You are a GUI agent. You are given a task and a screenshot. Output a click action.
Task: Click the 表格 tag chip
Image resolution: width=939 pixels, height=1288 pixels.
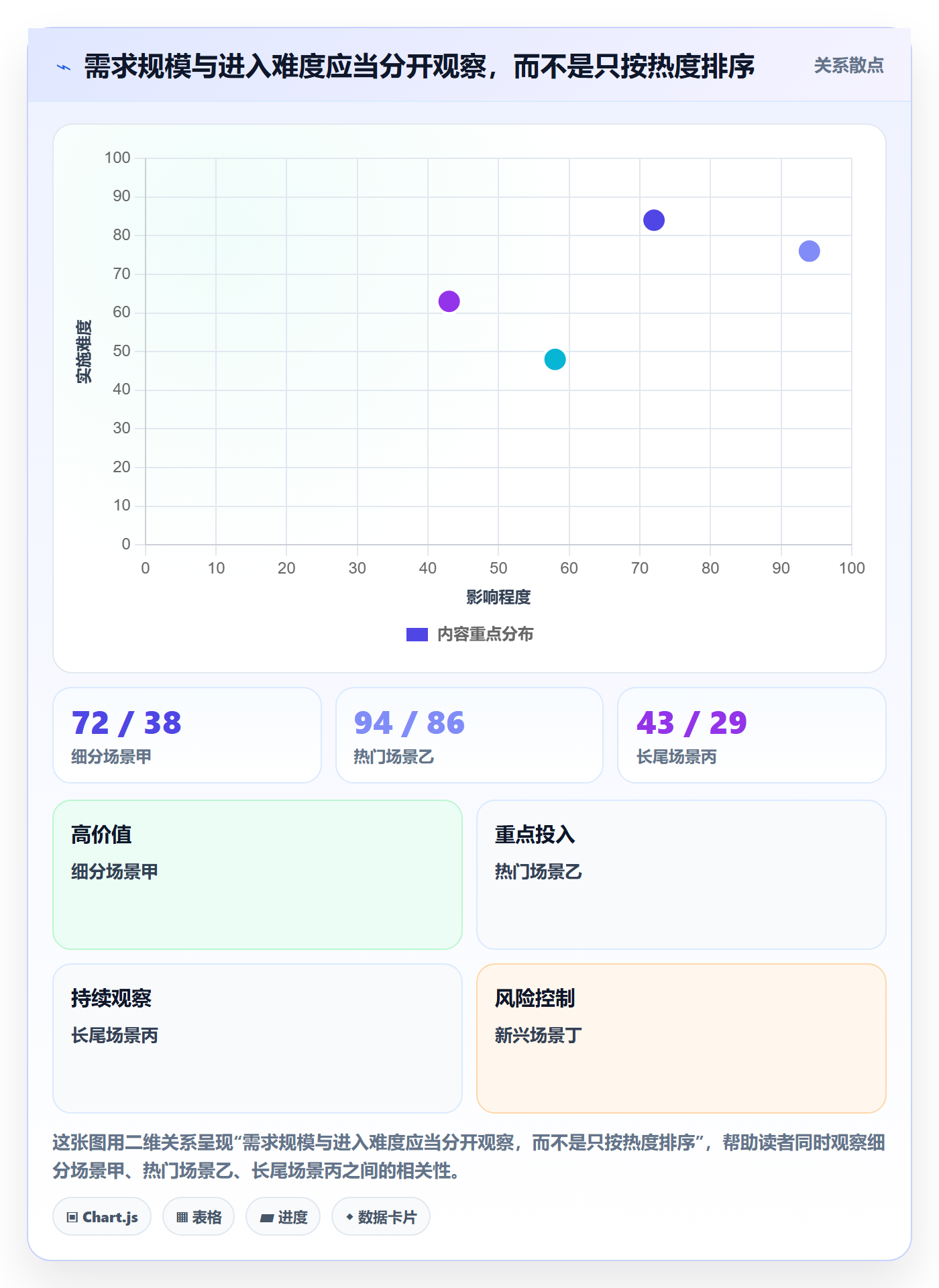pos(199,1217)
